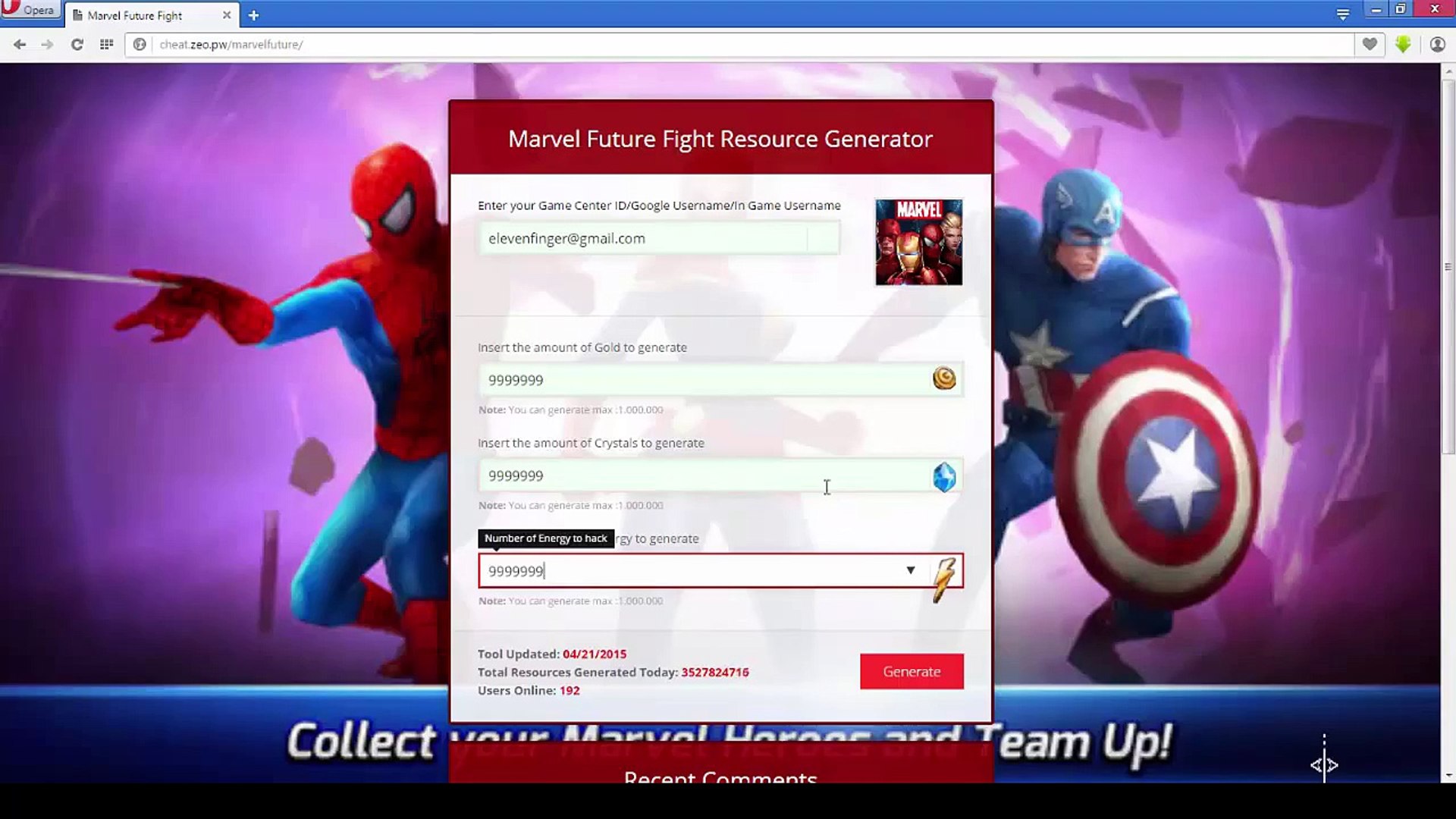This screenshot has width=1456, height=819.
Task: Close the Marvel Future Fight tab
Action: (226, 15)
